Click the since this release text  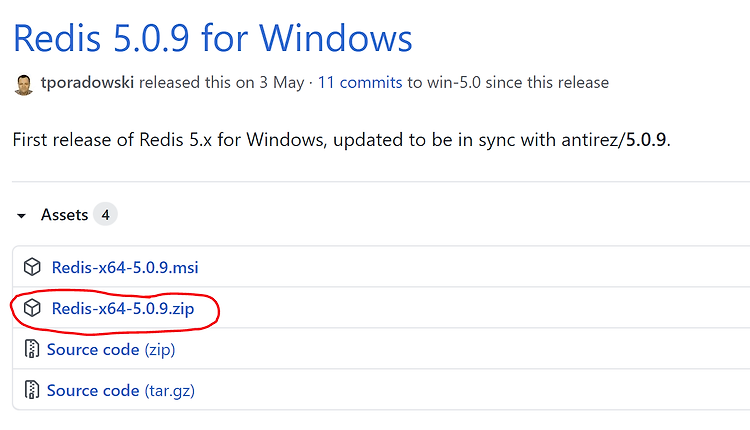(547, 82)
